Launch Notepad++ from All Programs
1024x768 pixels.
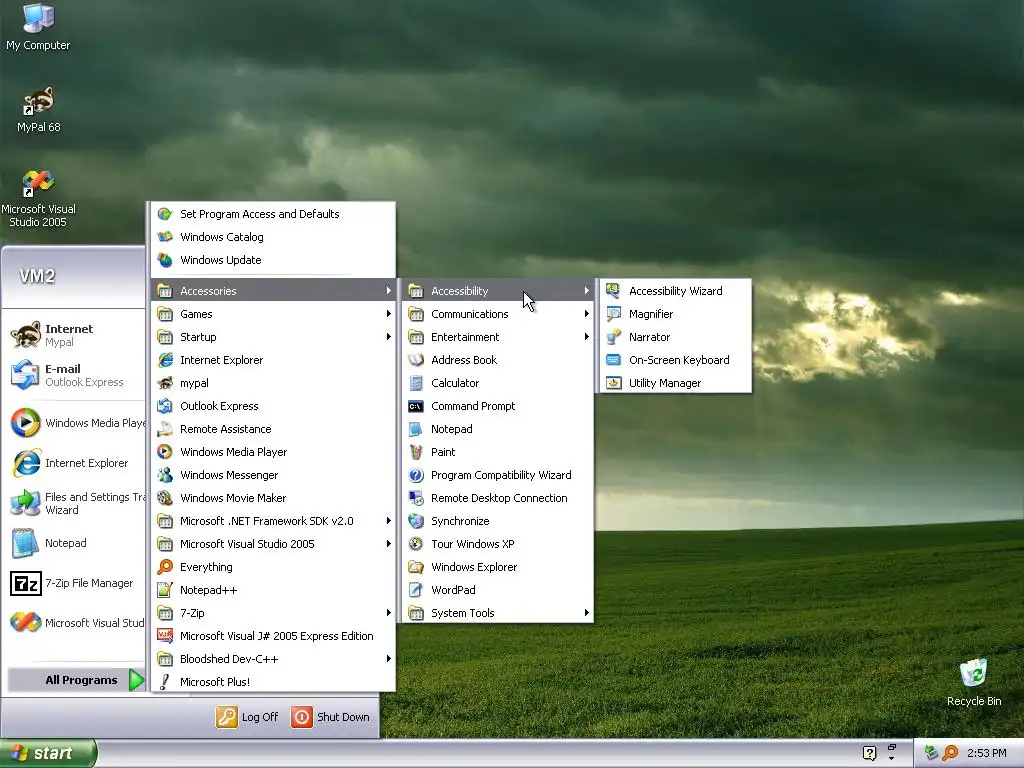click(273, 590)
